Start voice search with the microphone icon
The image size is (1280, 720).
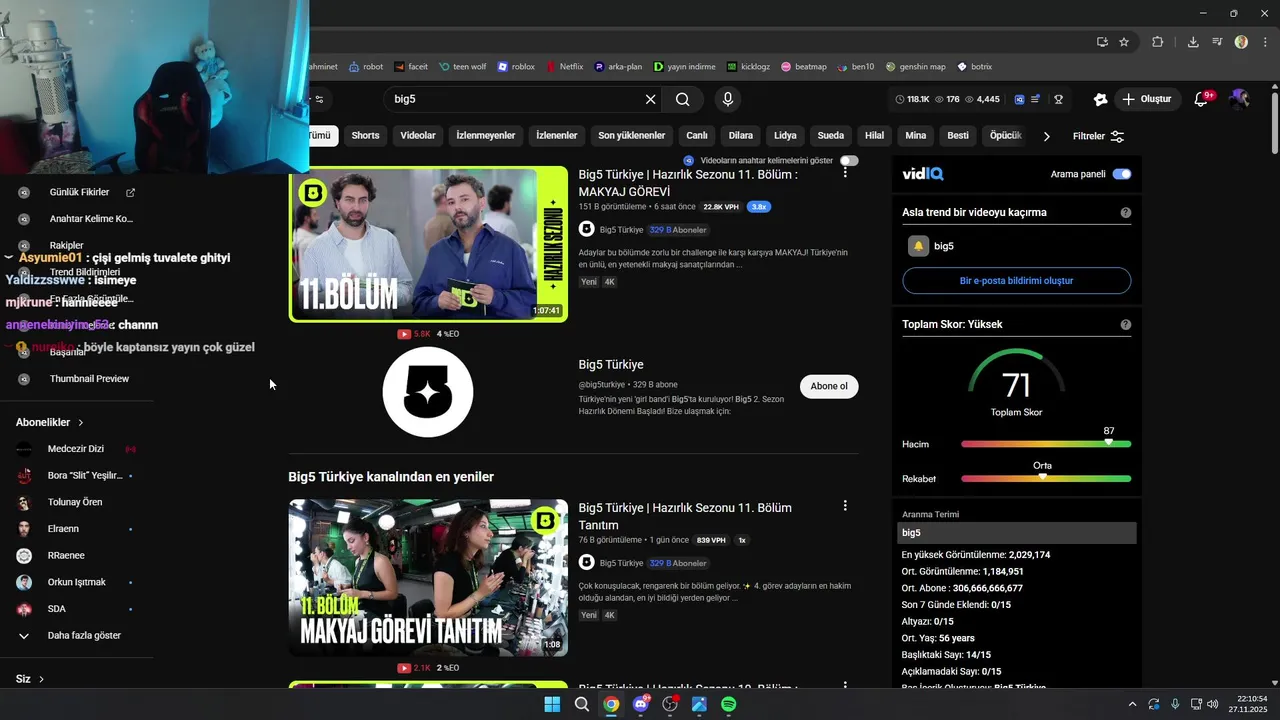click(728, 99)
